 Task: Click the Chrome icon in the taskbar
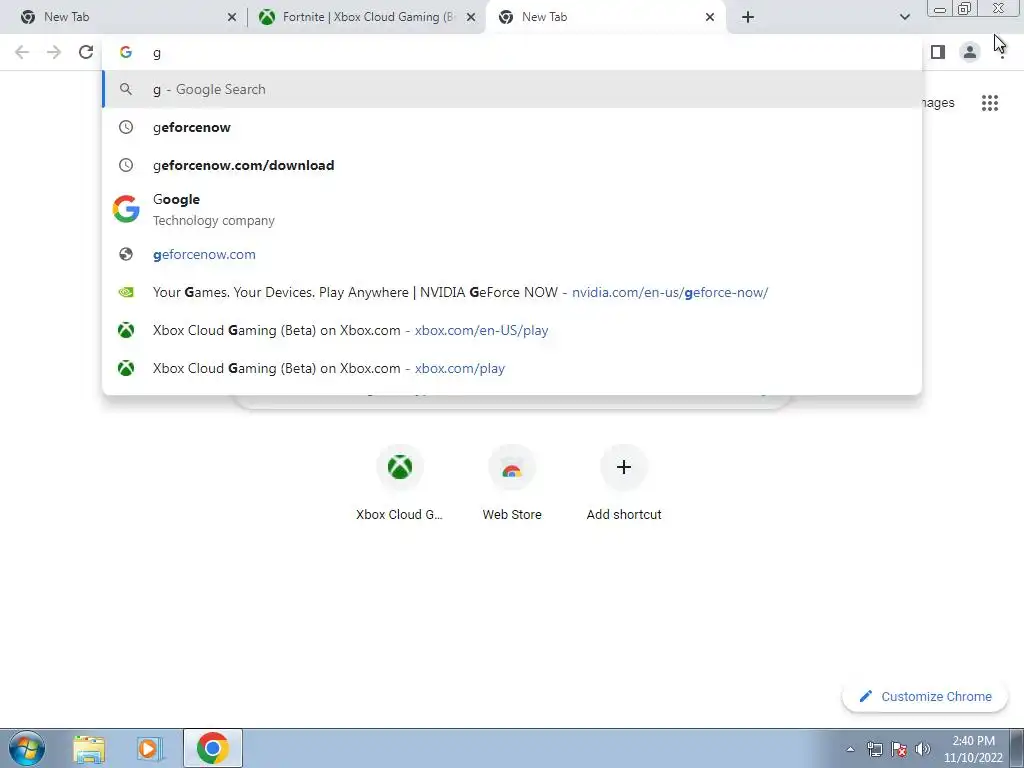[213, 748]
